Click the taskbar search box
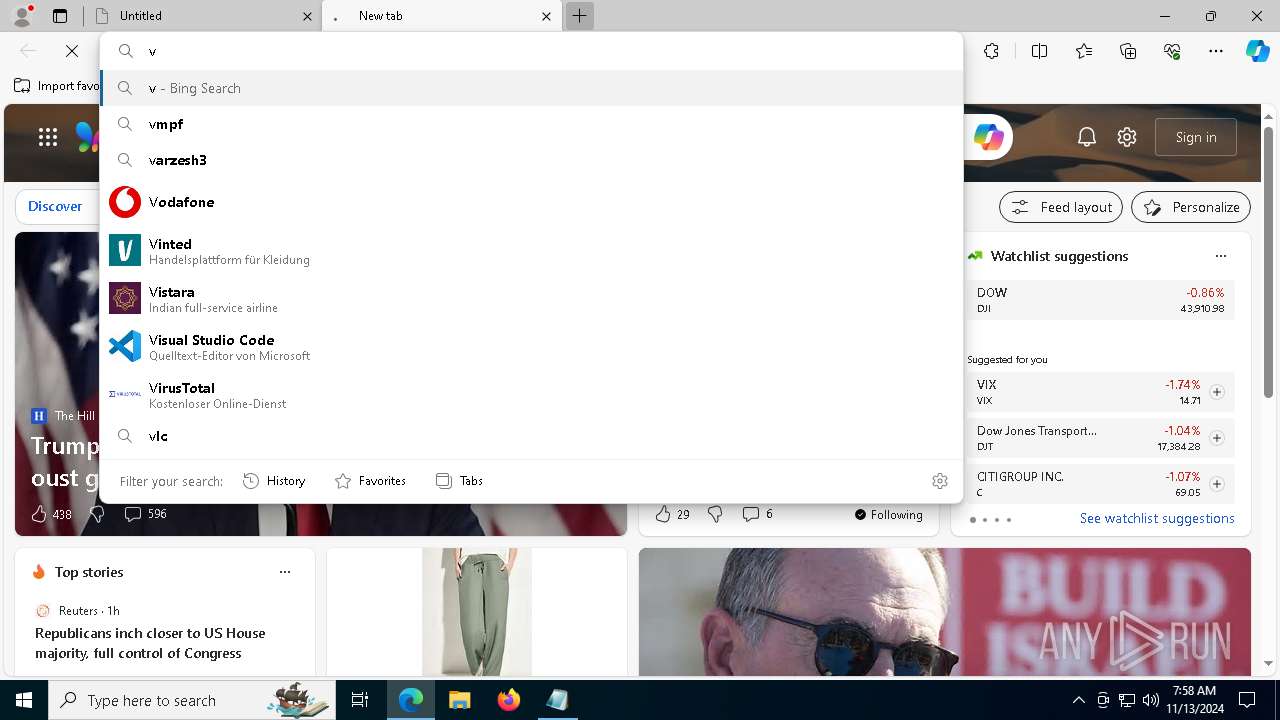Screen dimensions: 1280x720 [191, 700]
